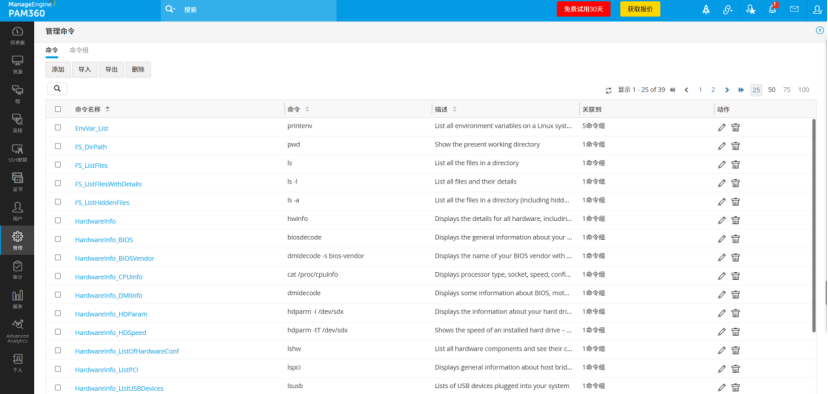Click the 添加 add button

point(58,70)
